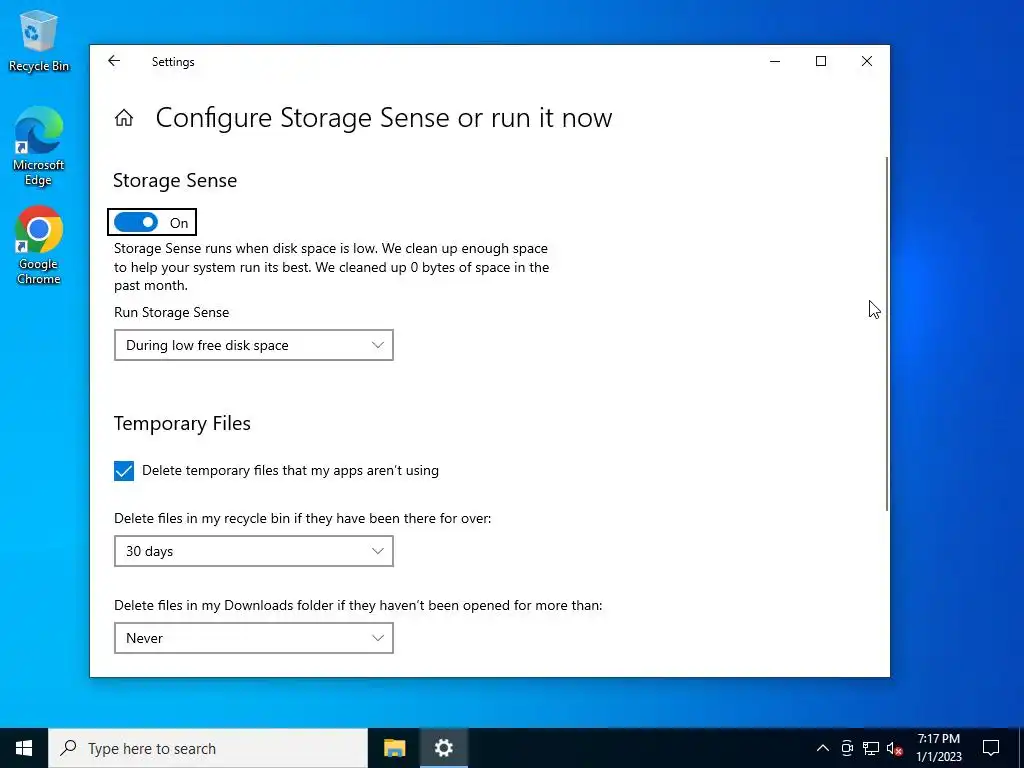Open Settings home via house icon
This screenshot has height=768, width=1024.
(x=124, y=118)
